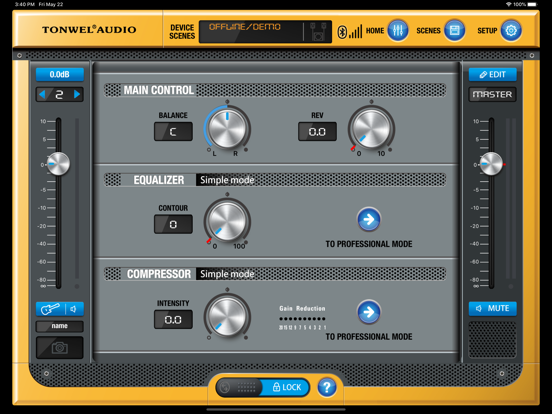The width and height of the screenshot is (552, 414).
Task: Toggle the LOCK switch
Action: point(262,387)
